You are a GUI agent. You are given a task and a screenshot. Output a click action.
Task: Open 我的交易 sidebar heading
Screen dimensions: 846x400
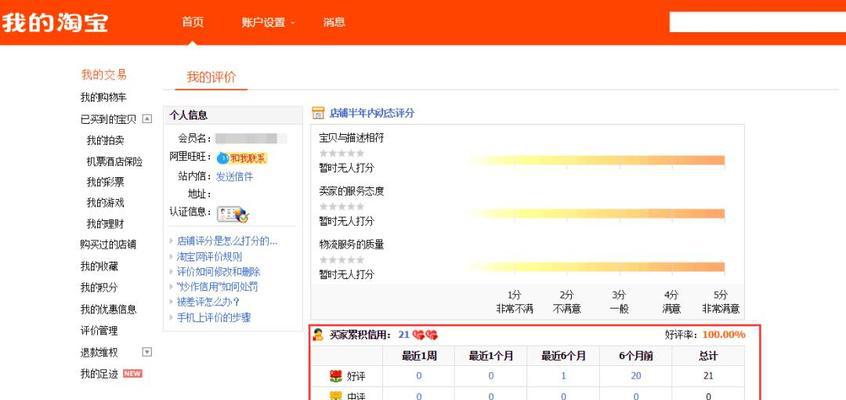pos(104,74)
